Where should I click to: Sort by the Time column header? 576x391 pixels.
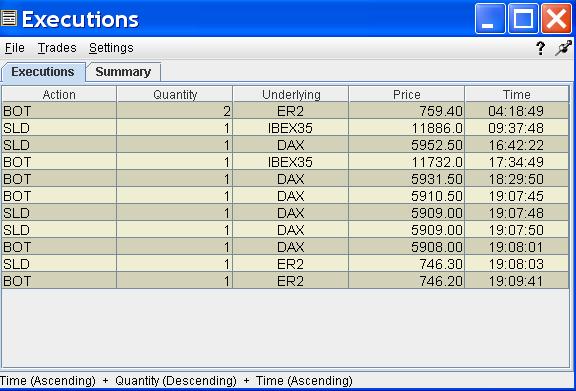(516, 94)
